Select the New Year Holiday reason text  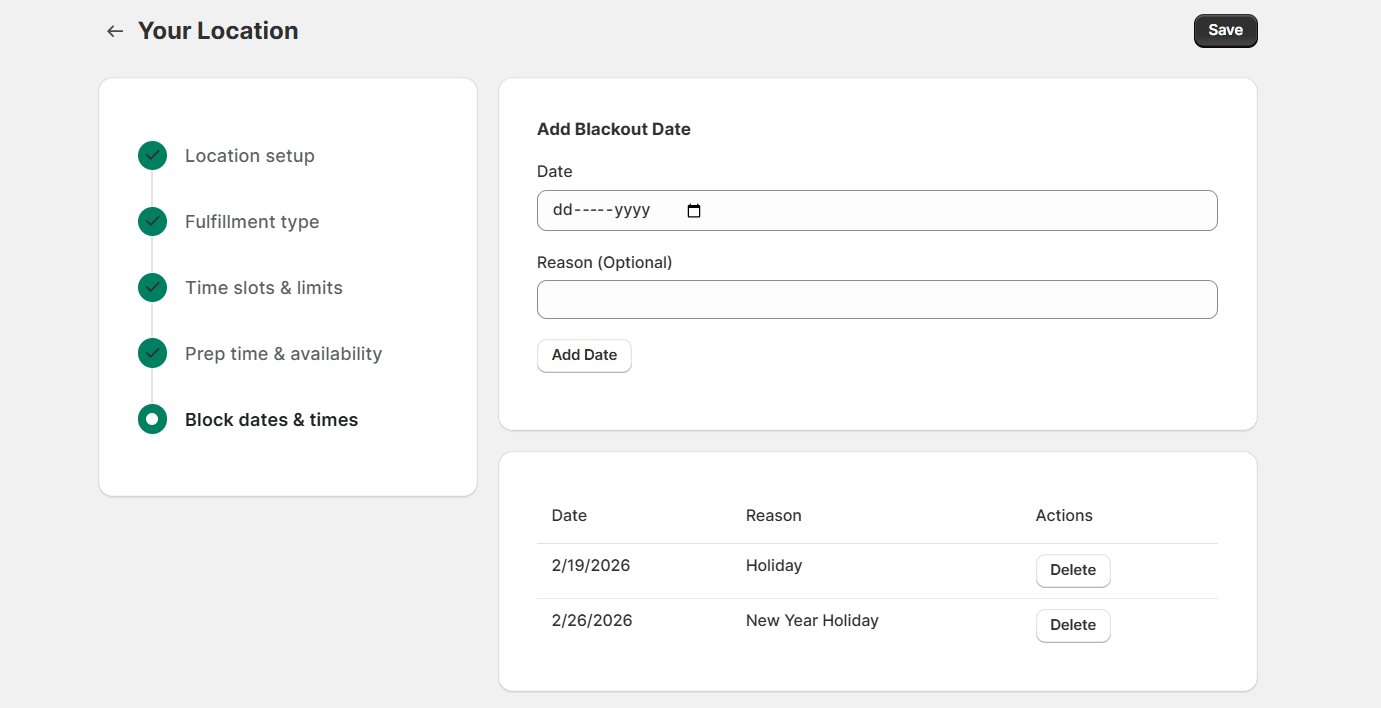tap(812, 621)
